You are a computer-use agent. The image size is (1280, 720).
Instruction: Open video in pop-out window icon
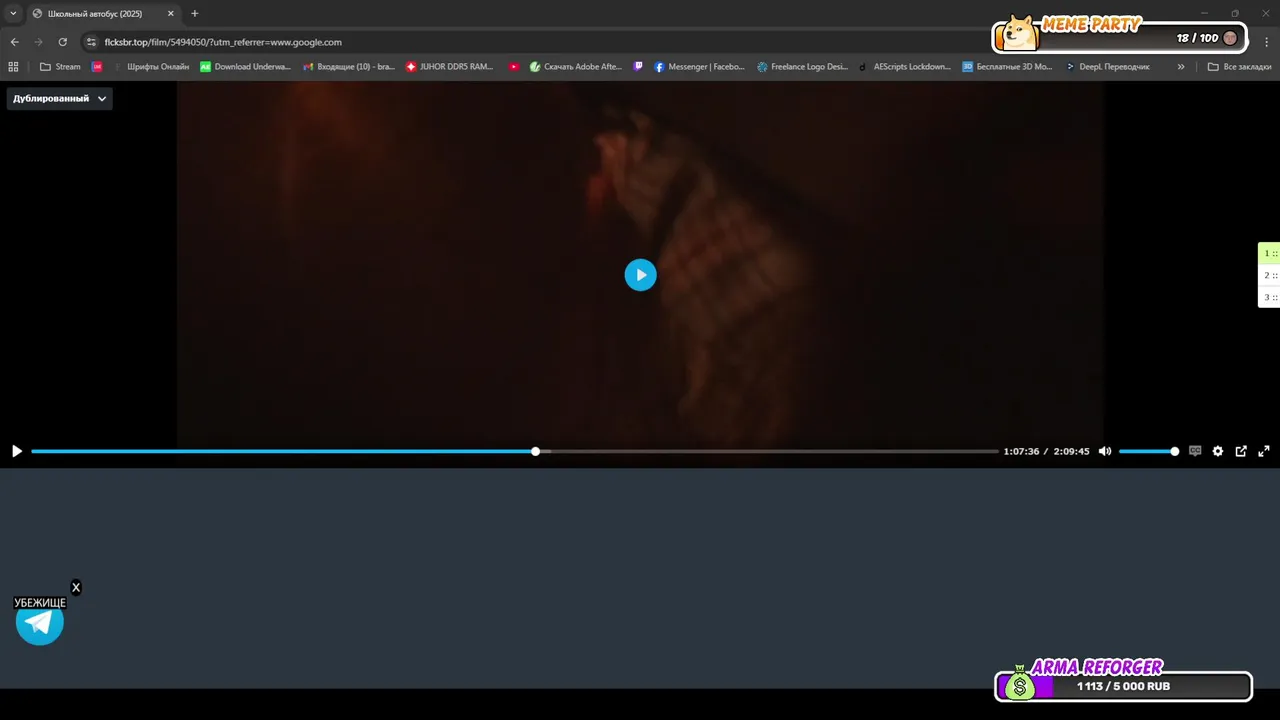click(x=1241, y=451)
